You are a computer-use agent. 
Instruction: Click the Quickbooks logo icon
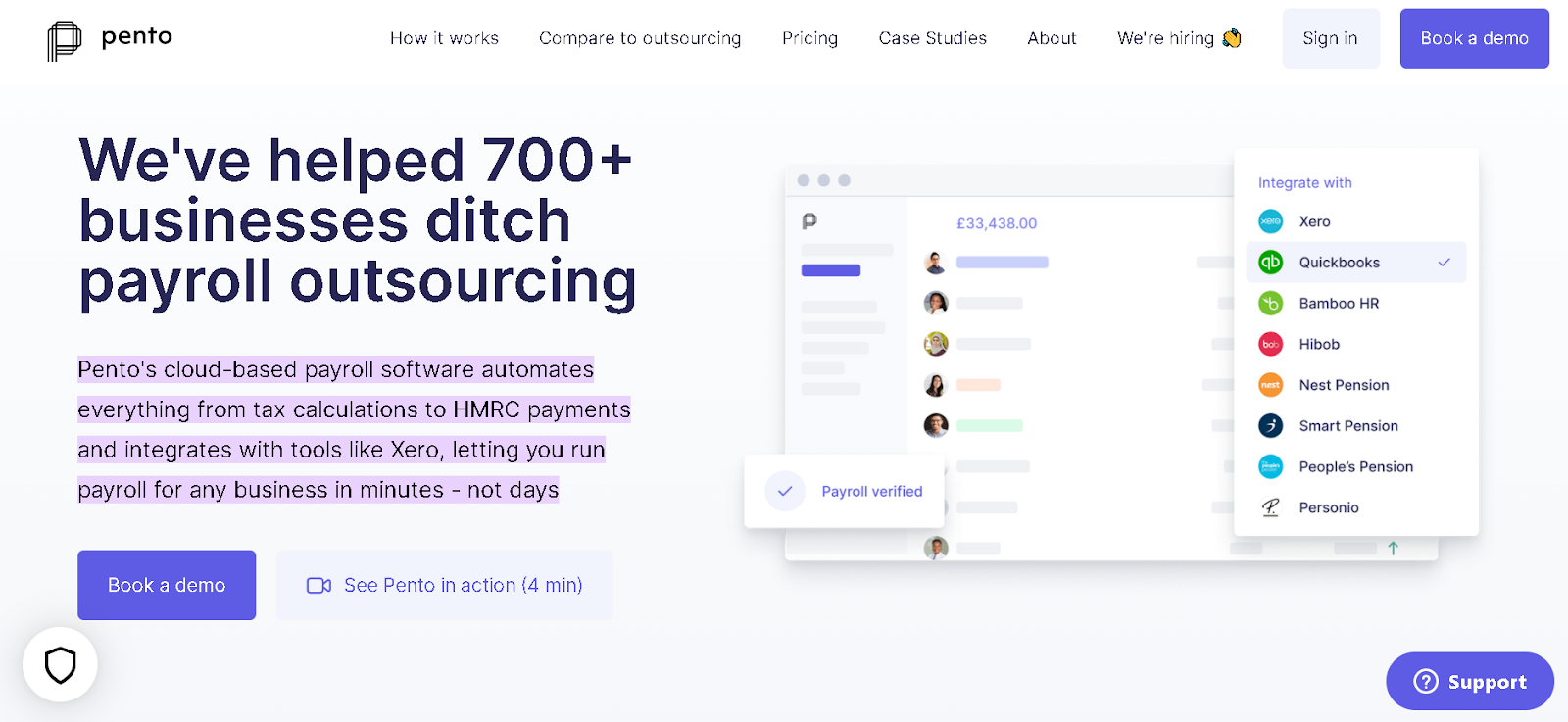1270,263
